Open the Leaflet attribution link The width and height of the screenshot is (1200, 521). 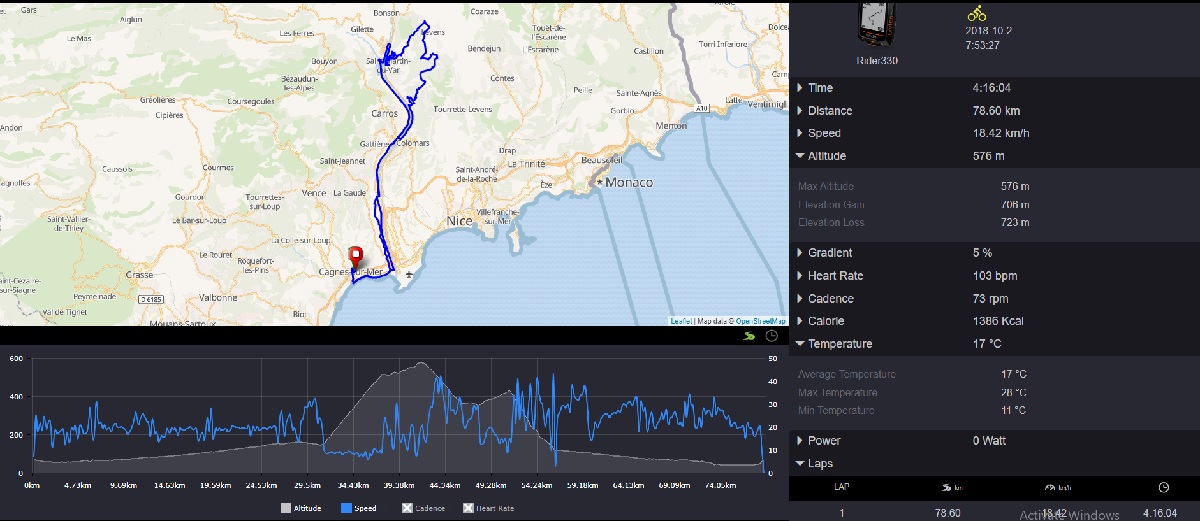pyautogui.click(x=680, y=321)
